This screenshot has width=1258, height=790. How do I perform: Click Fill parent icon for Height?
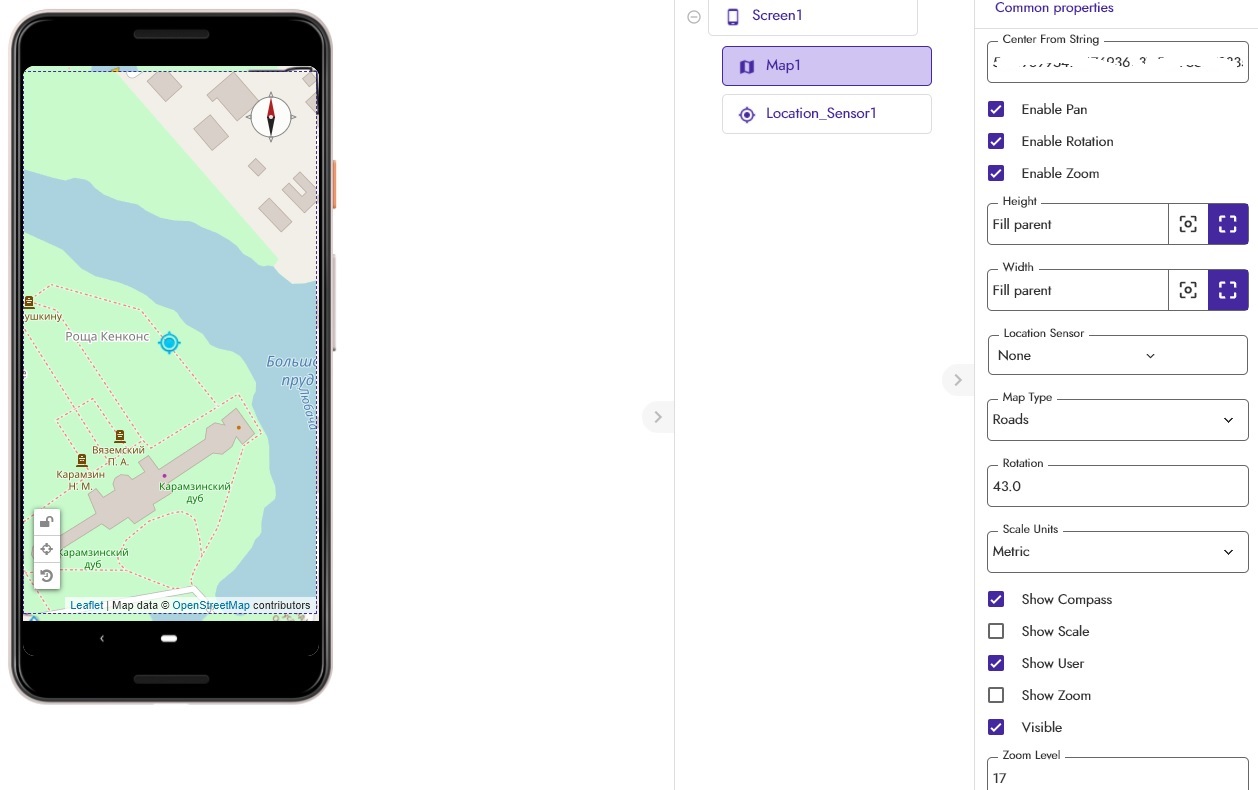pos(1228,224)
